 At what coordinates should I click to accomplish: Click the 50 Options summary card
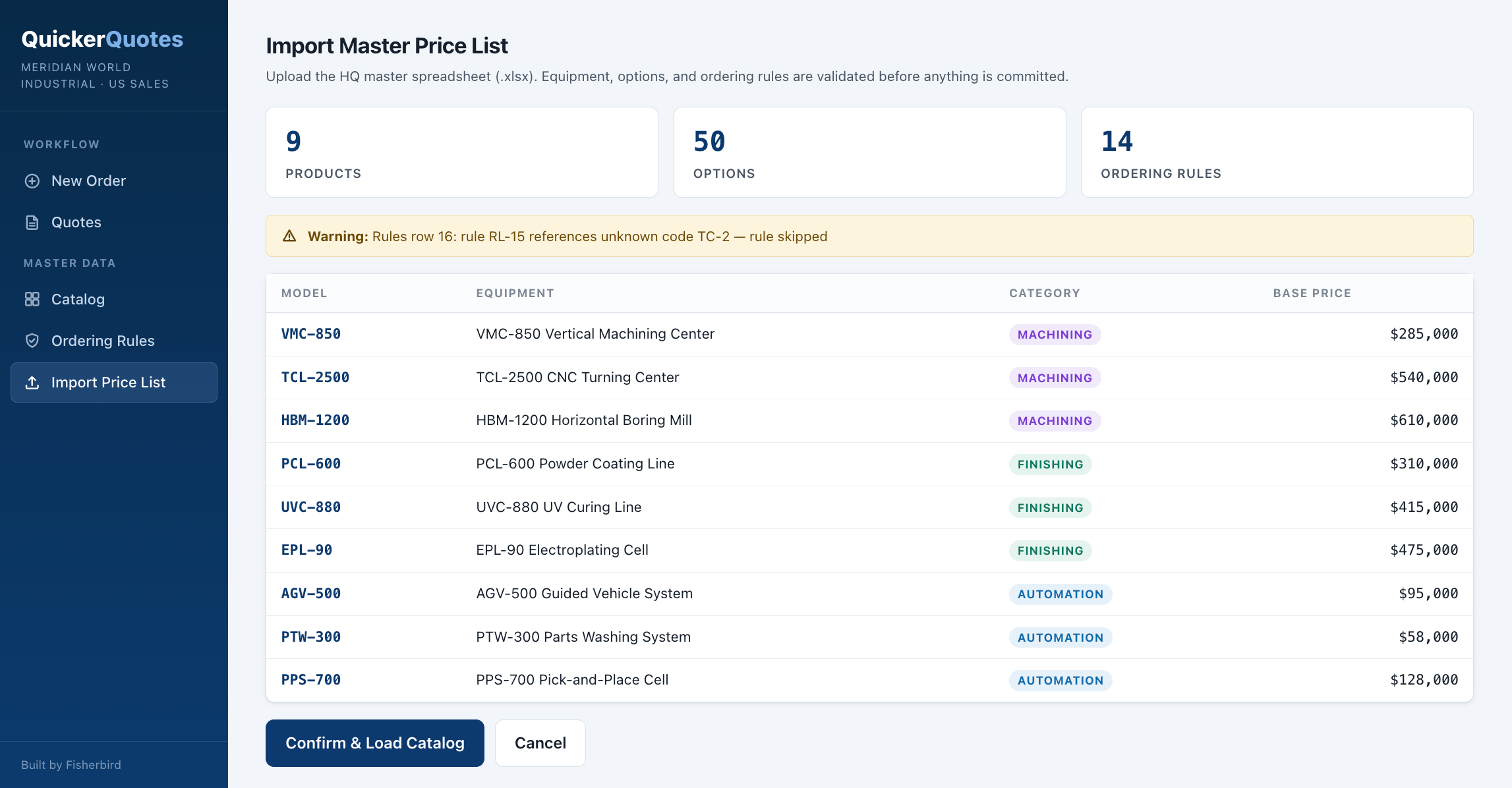870,152
